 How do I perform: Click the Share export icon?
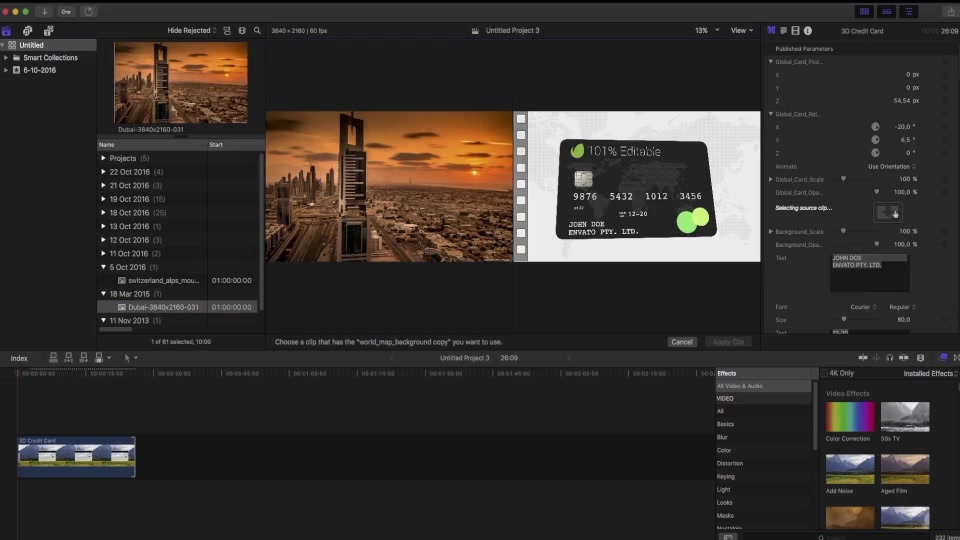coord(951,12)
